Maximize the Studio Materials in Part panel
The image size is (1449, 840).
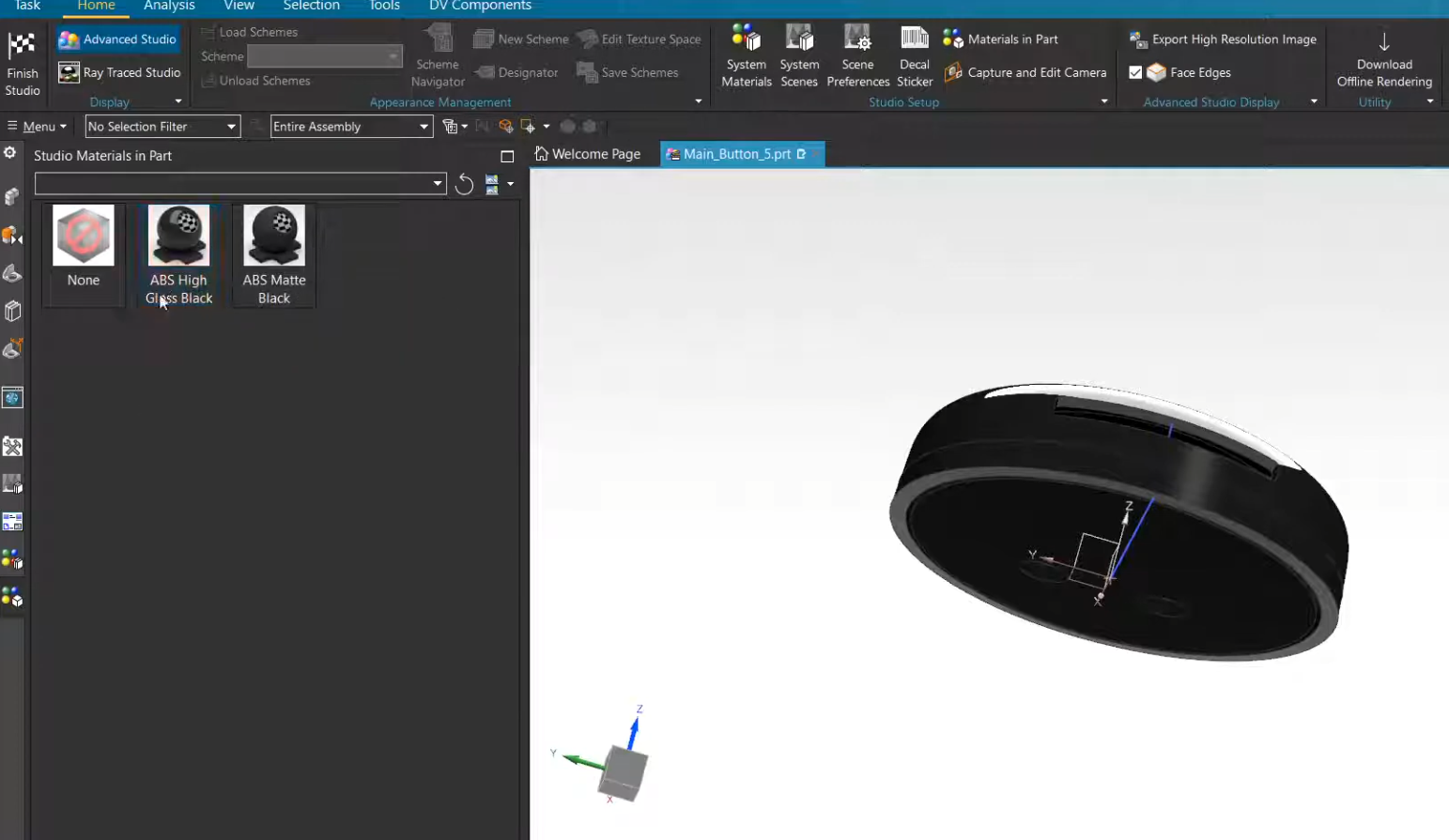pos(507,156)
